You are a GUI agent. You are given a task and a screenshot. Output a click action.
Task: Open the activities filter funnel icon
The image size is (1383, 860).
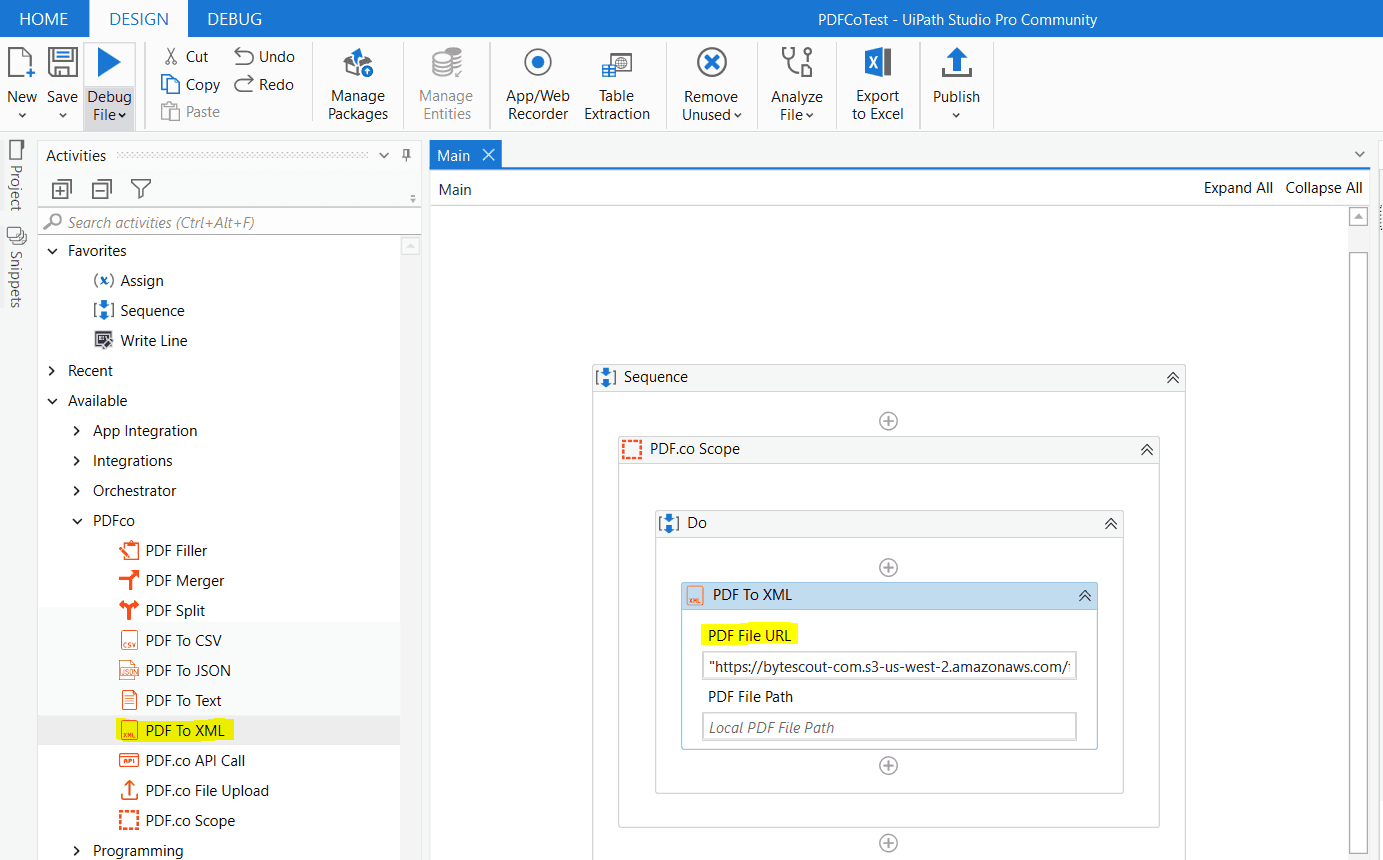[x=140, y=188]
